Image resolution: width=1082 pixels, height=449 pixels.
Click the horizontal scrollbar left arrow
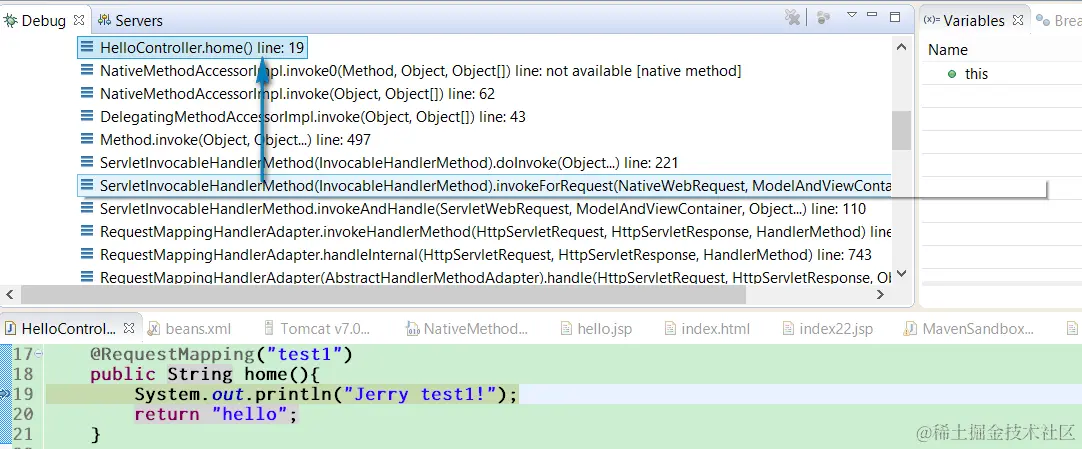(10, 295)
